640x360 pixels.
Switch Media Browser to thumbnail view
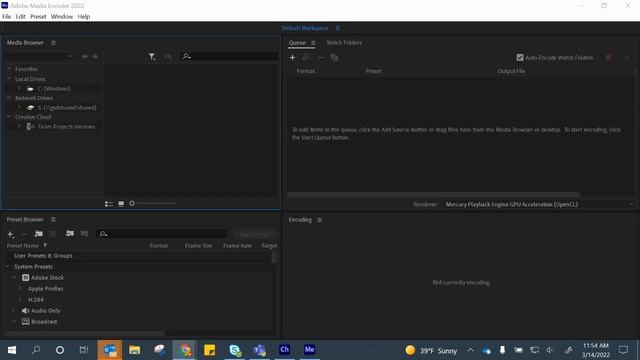pyautogui.click(x=121, y=203)
